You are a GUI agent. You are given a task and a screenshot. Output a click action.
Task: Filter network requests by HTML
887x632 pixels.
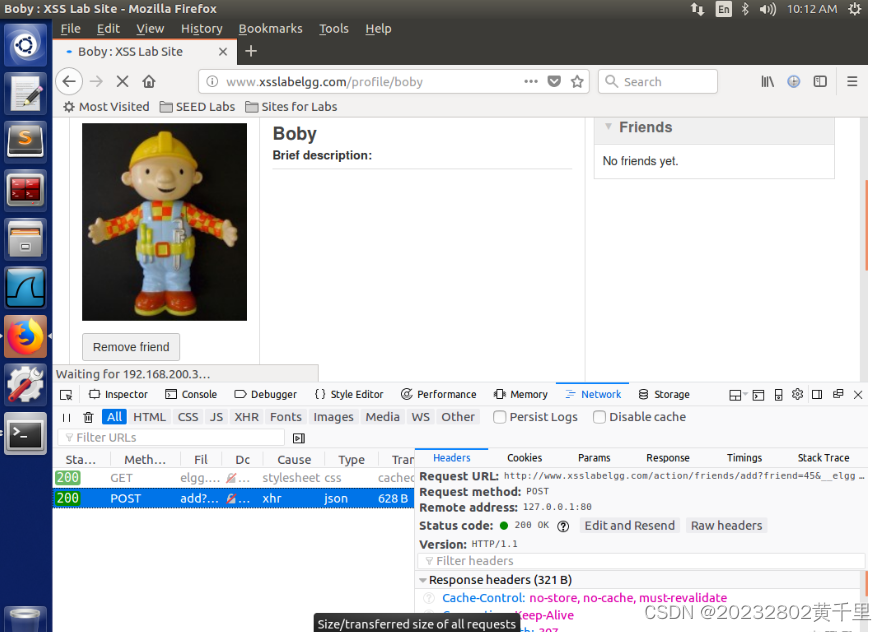(149, 417)
